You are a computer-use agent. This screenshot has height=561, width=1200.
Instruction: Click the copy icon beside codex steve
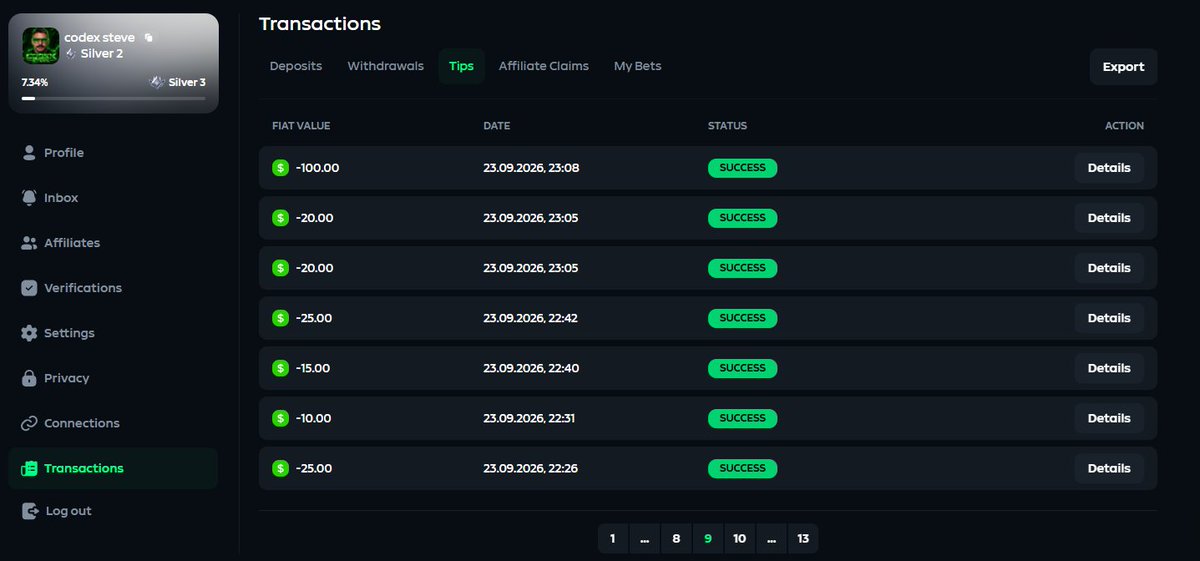coord(148,38)
